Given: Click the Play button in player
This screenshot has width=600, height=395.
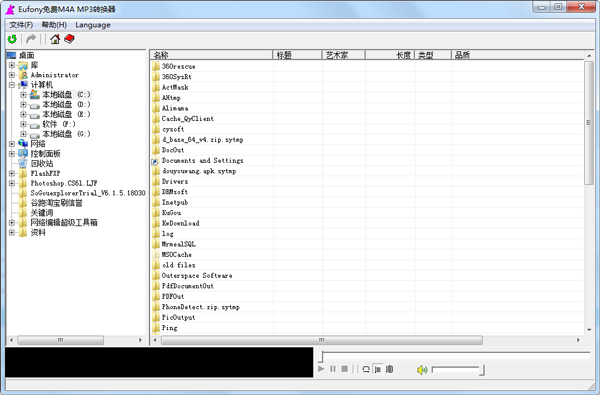Looking at the screenshot, I should coord(321,369).
